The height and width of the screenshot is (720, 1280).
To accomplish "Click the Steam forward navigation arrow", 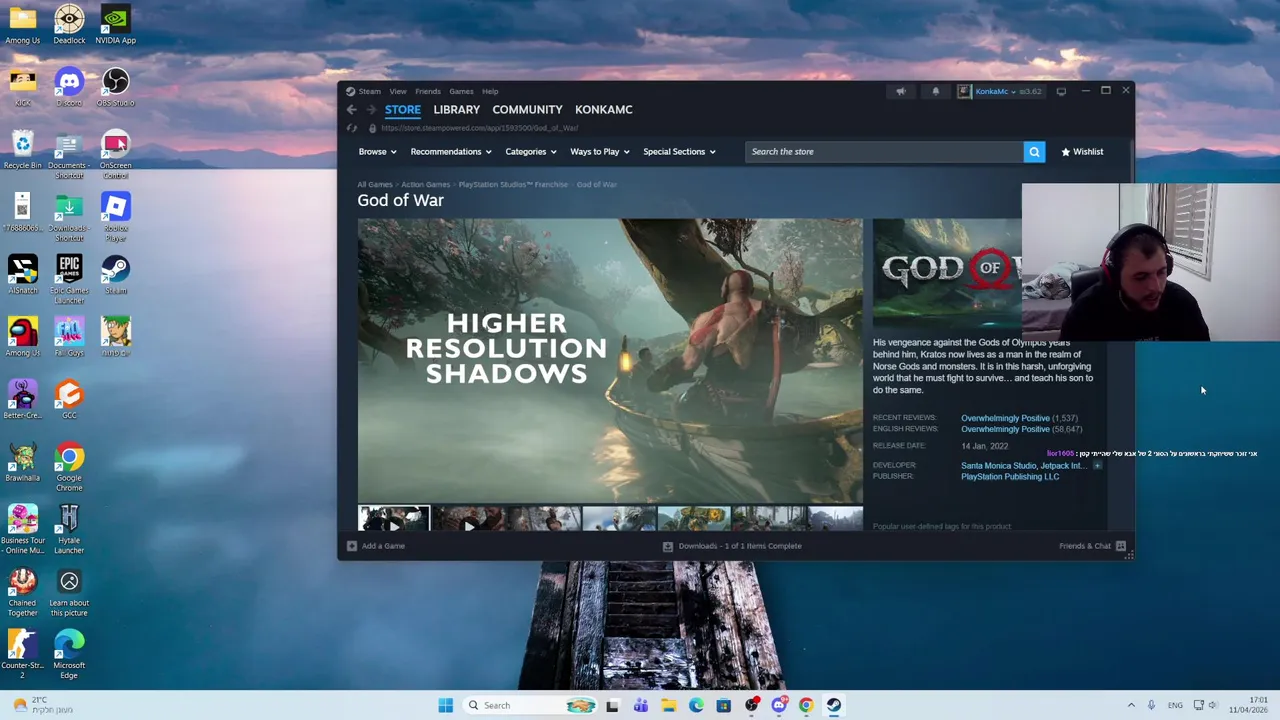I will pyautogui.click(x=370, y=110).
